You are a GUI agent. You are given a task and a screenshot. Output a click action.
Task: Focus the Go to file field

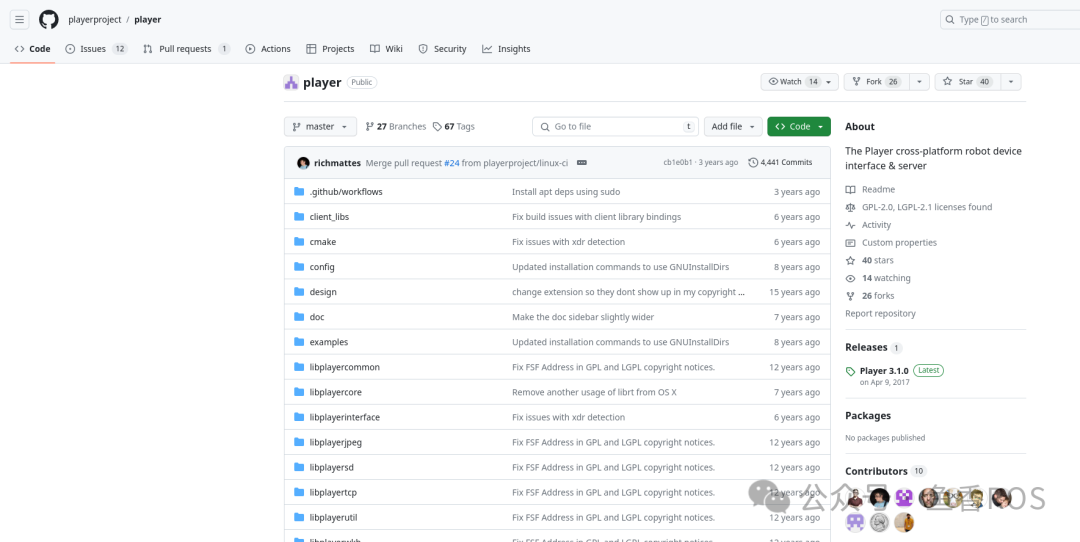[615, 127]
